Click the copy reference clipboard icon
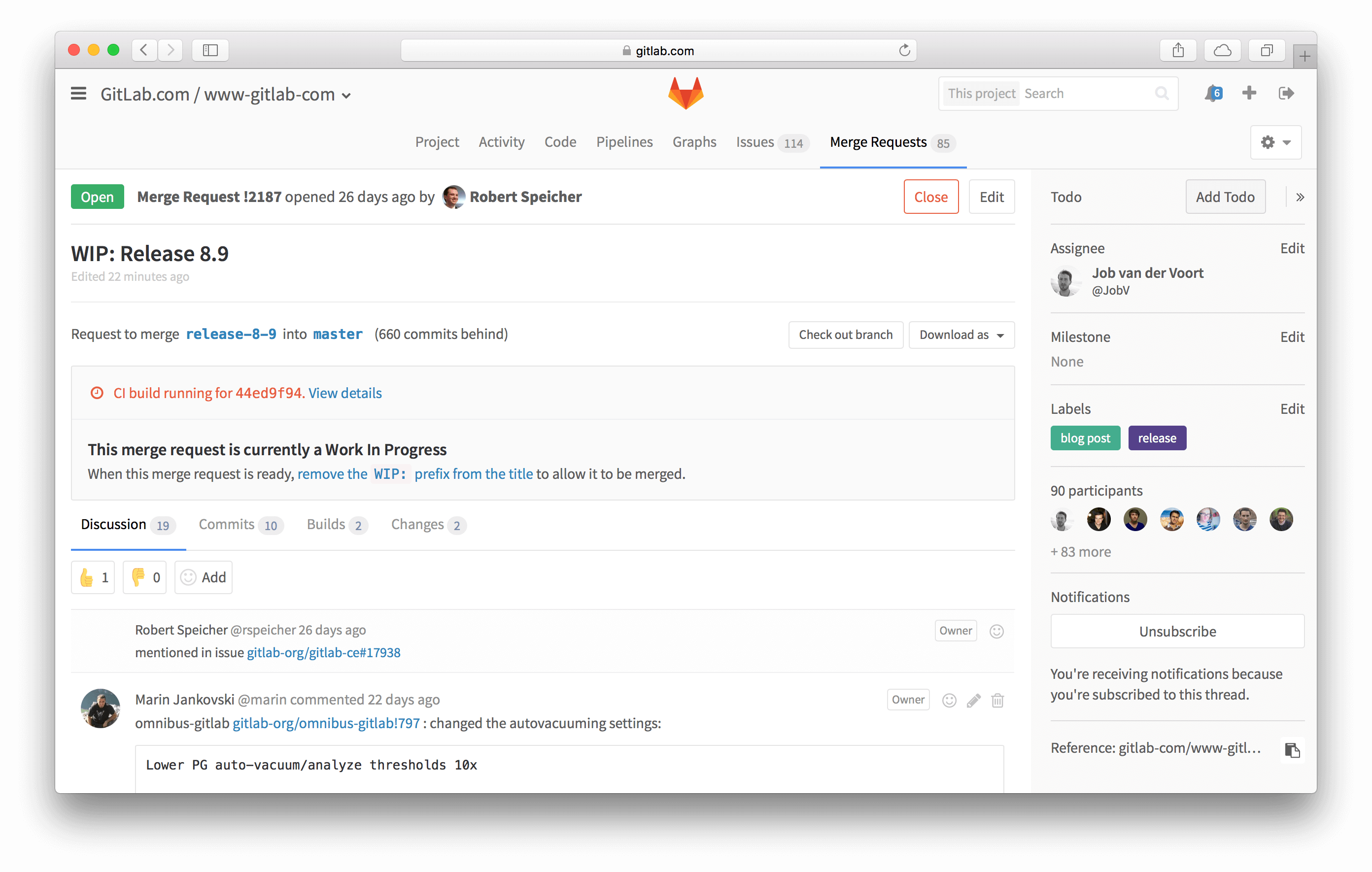1372x872 pixels. pyautogui.click(x=1291, y=747)
